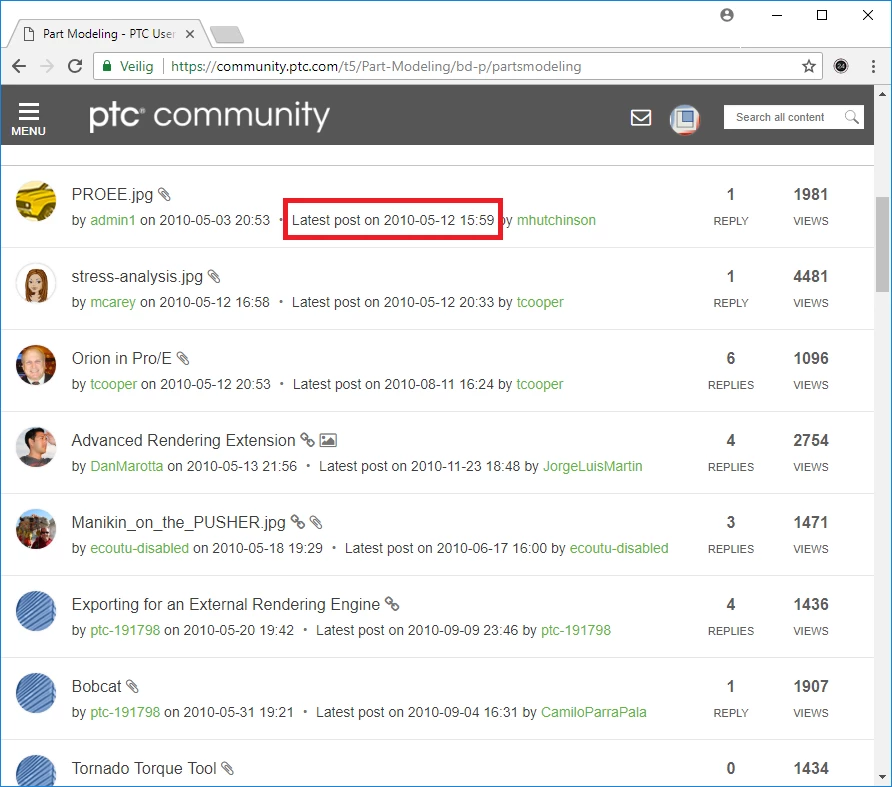Click paperclip icon beside Orion in Pro/E
This screenshot has width=892, height=787.
[183, 359]
